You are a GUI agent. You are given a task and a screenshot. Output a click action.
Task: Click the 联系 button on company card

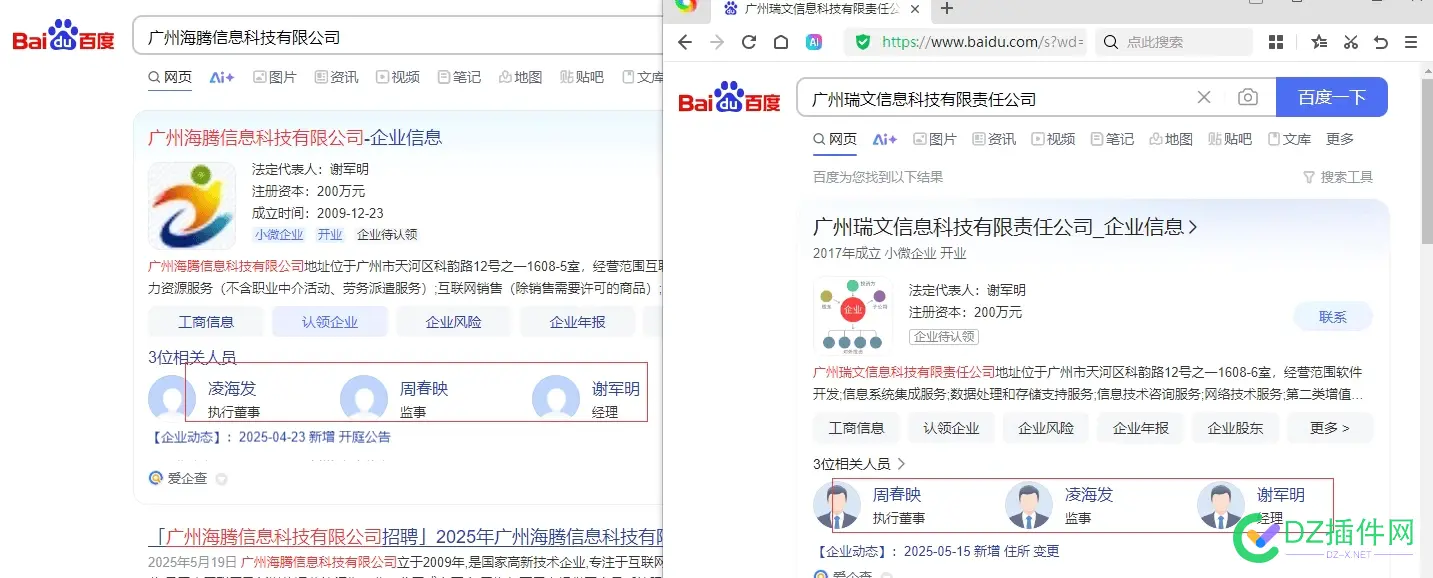tap(1333, 317)
